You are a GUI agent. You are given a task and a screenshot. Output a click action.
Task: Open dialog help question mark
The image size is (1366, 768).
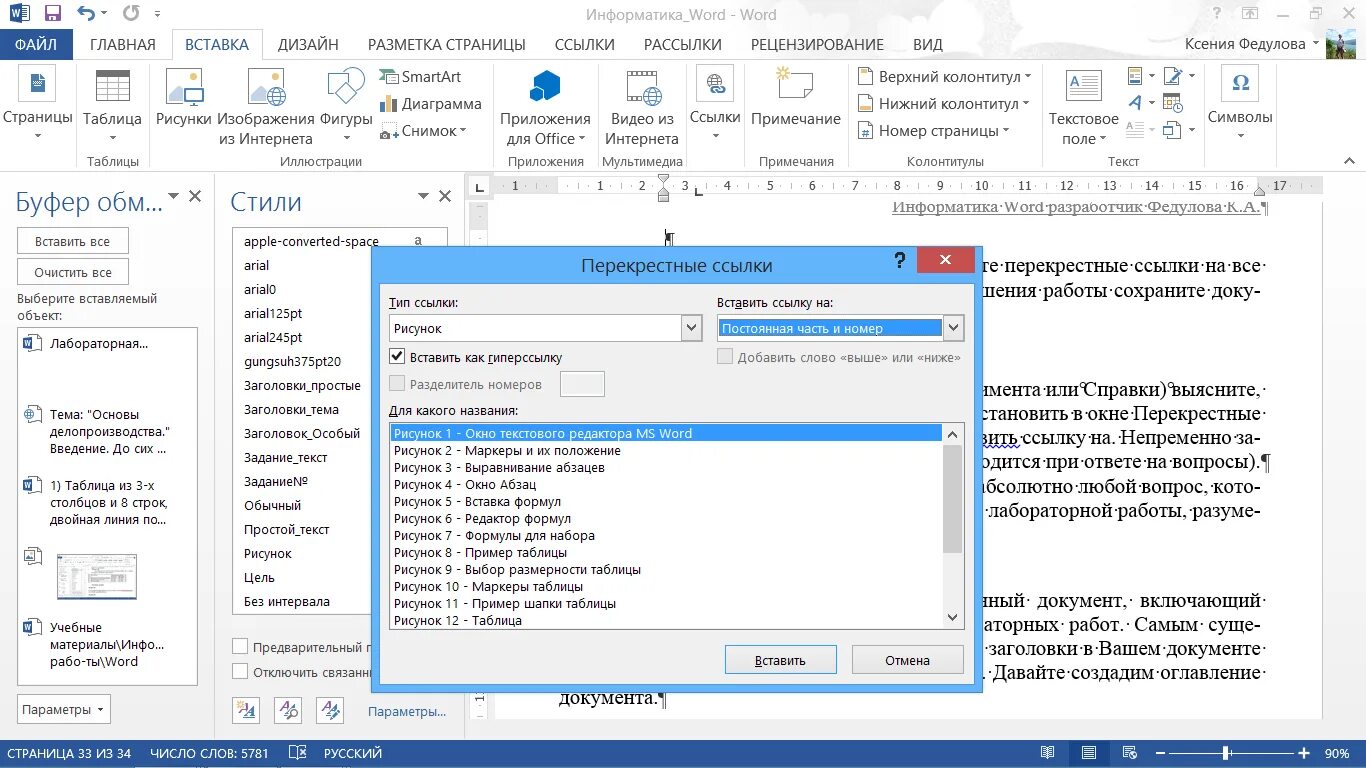[x=900, y=261]
